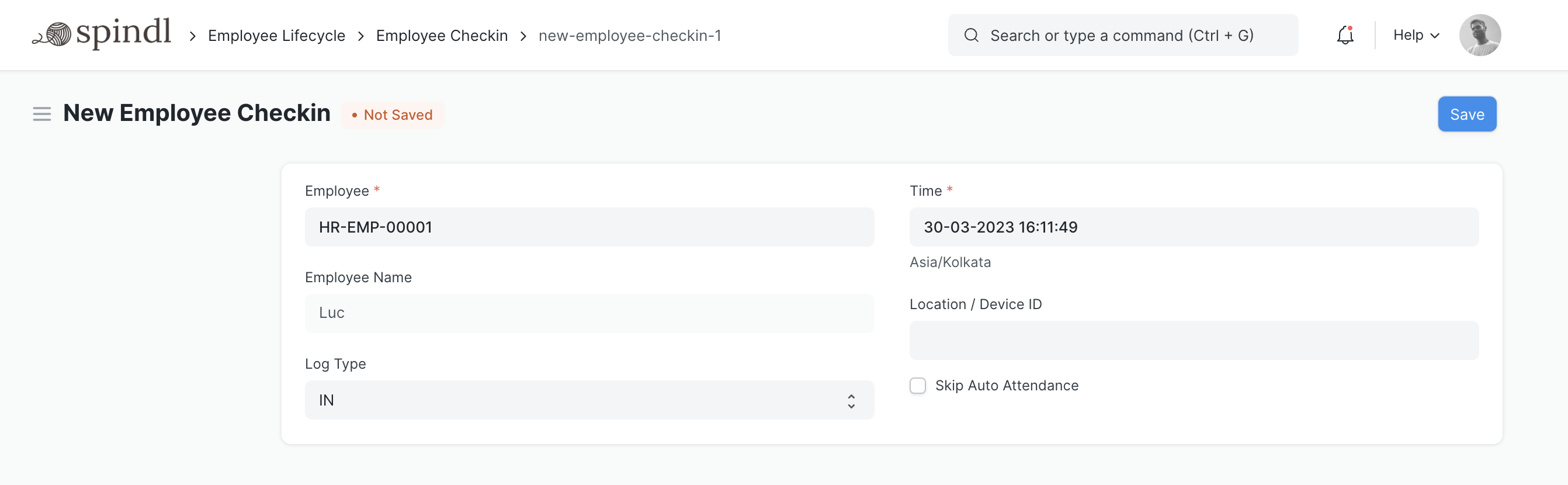
Task: Click the Log Type label
Action: pos(335,364)
